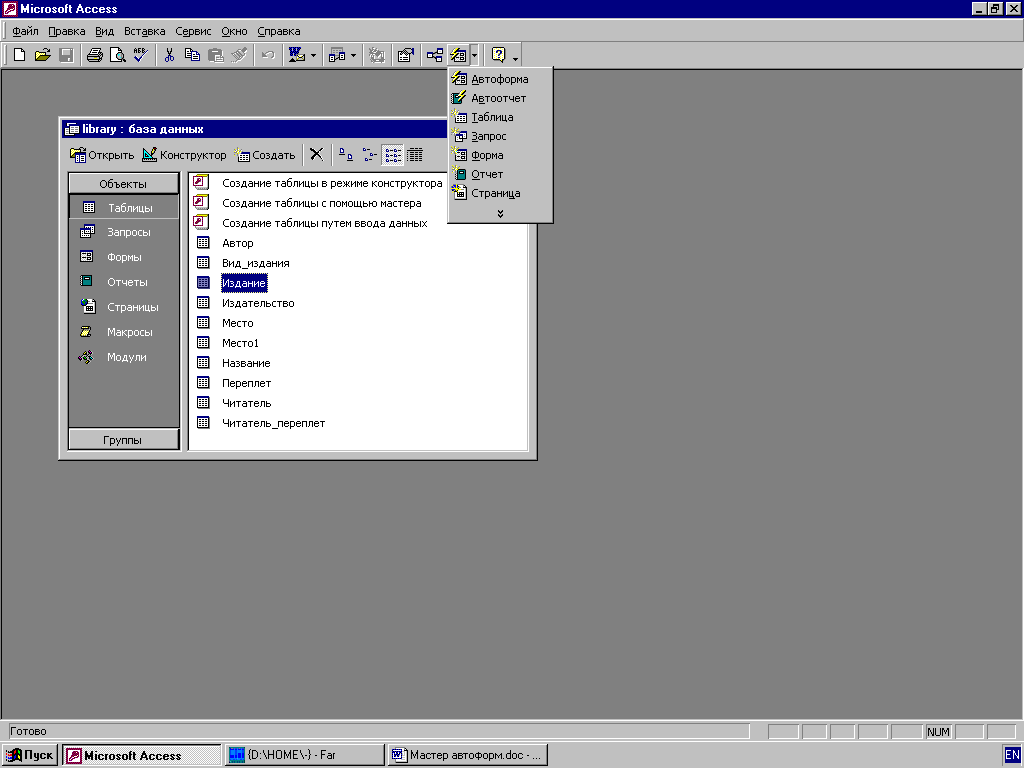The height and width of the screenshot is (768, 1024).
Task: Click the Undo arrow icon
Action: (268, 56)
